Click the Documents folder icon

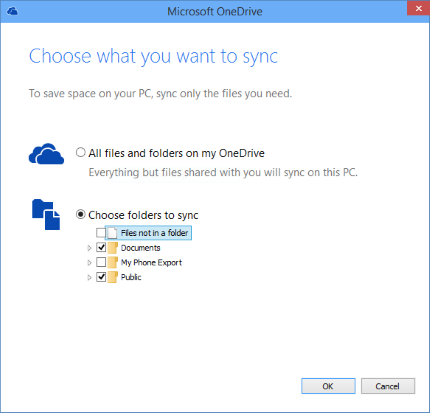(x=113, y=248)
